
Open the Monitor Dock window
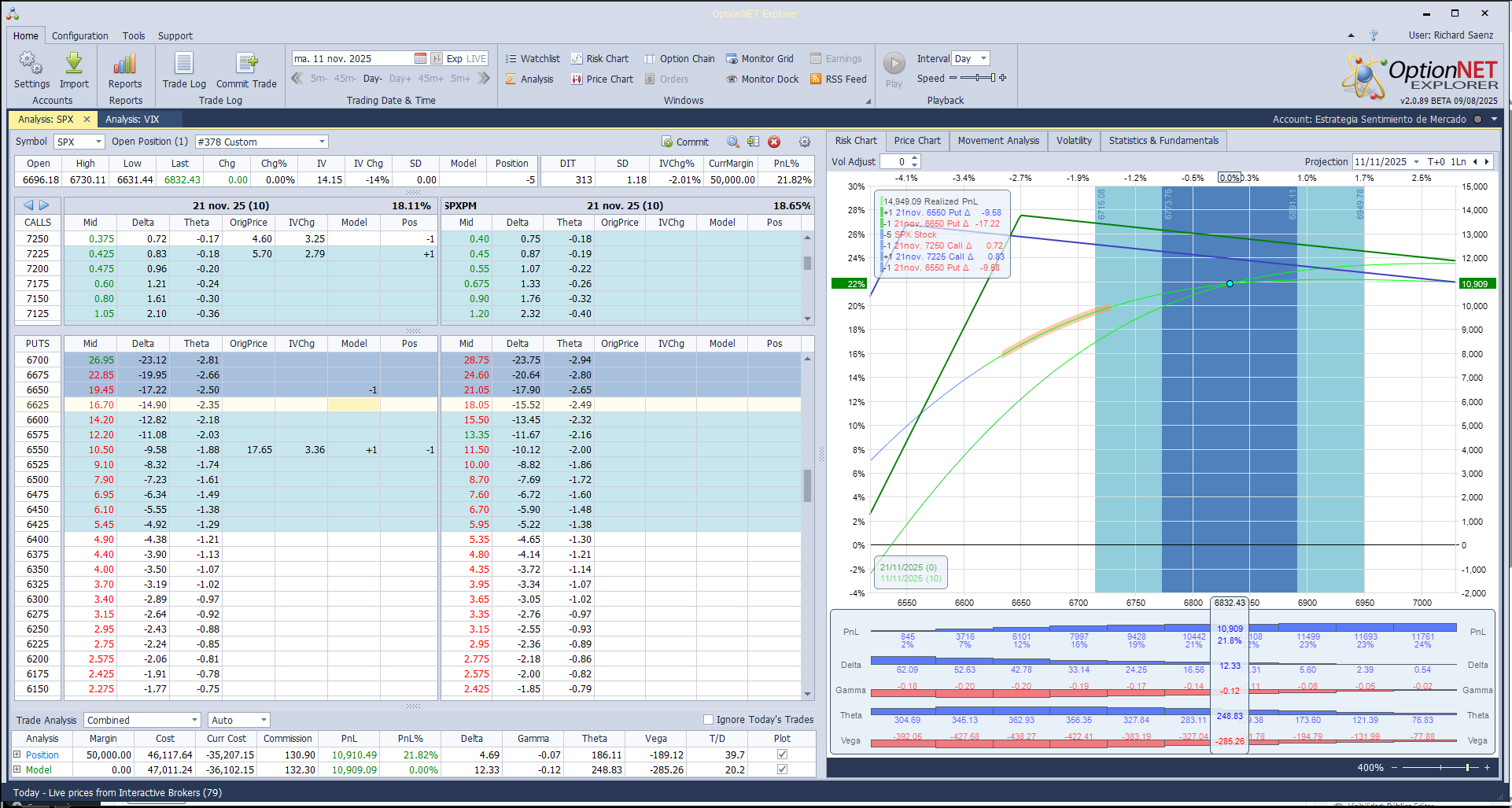762,79
